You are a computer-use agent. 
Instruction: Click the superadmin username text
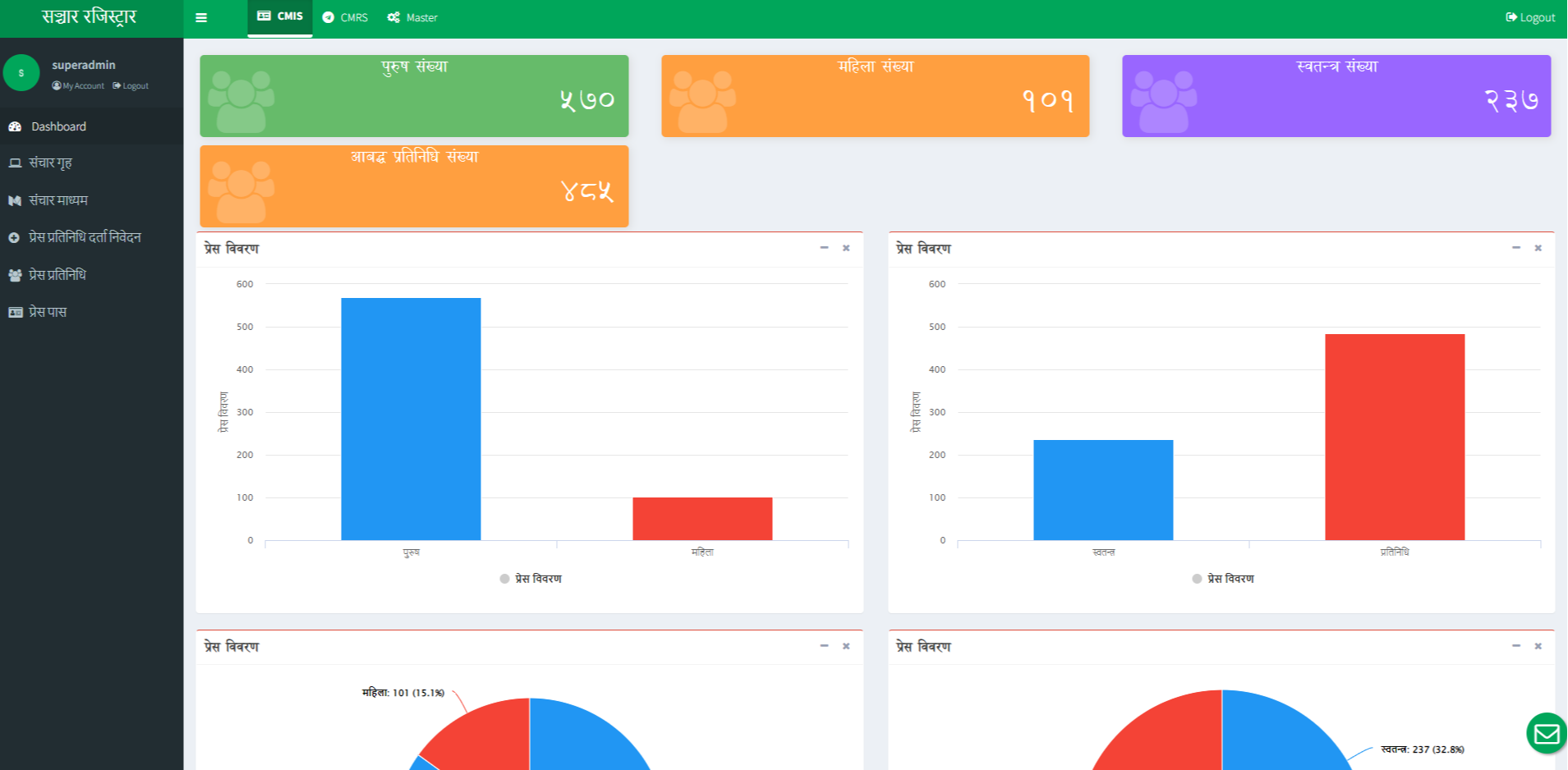pos(84,65)
